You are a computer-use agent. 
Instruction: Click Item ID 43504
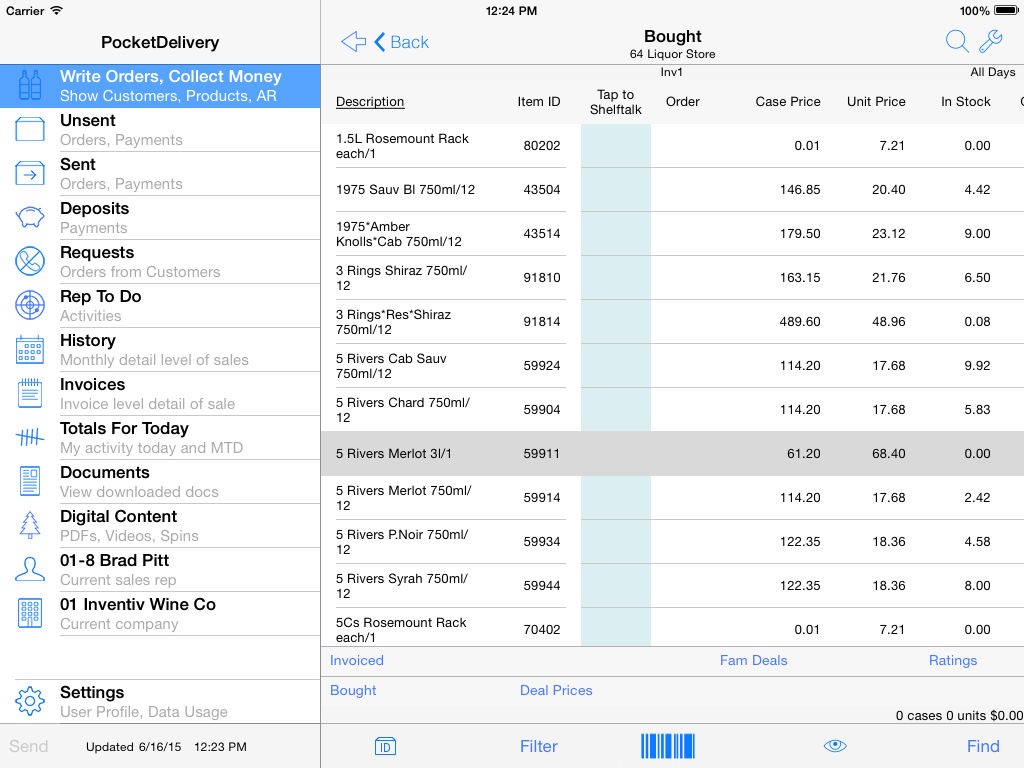coord(541,189)
